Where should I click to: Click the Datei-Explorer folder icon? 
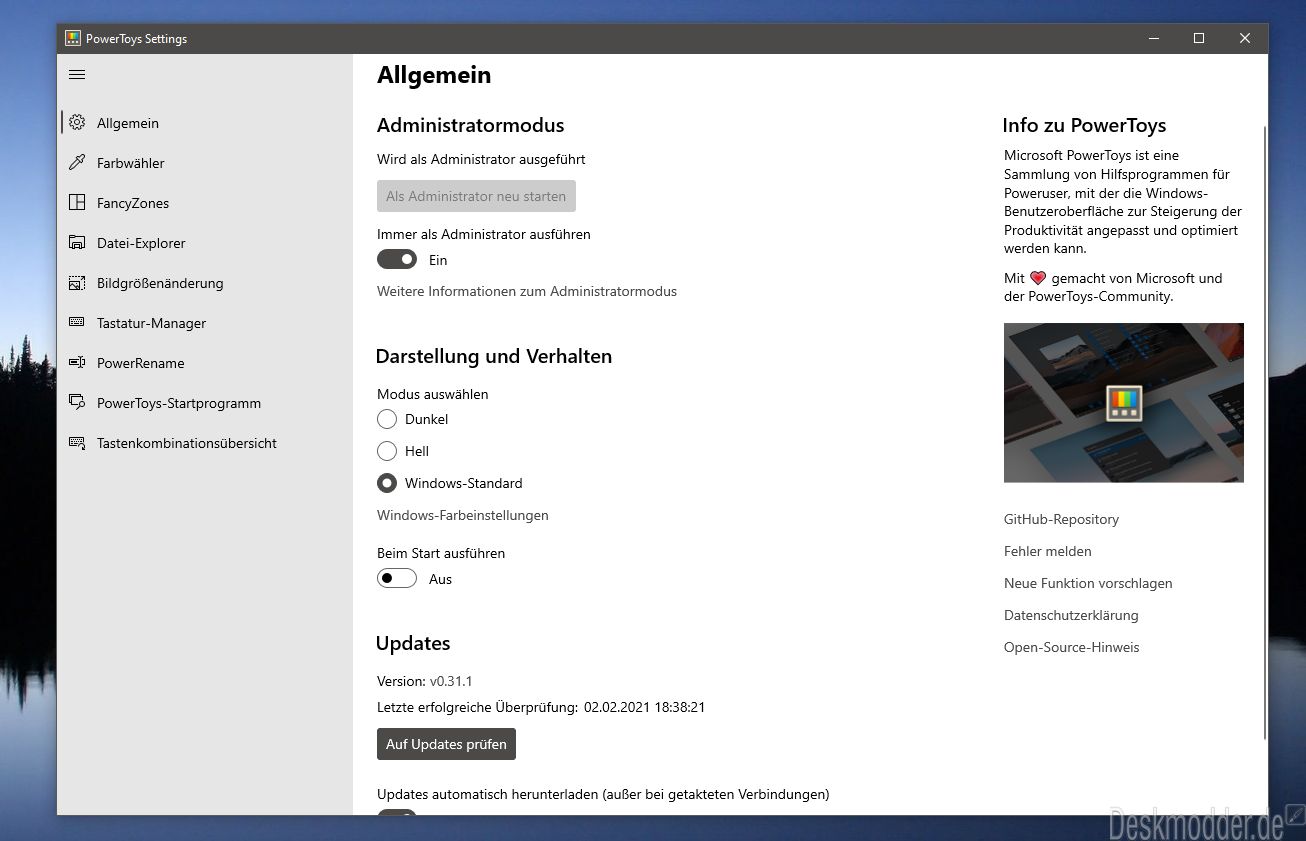(77, 243)
